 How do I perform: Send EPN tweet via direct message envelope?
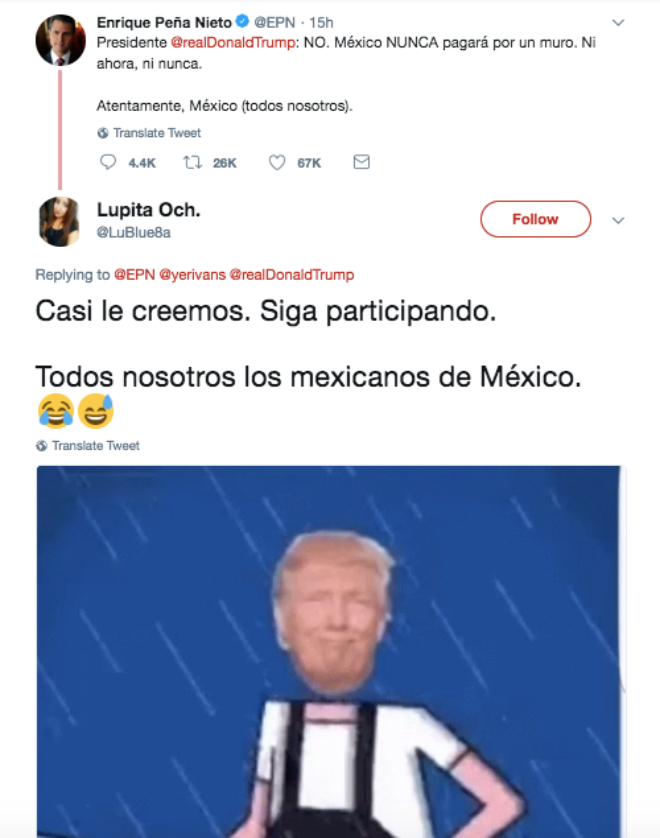click(x=361, y=162)
